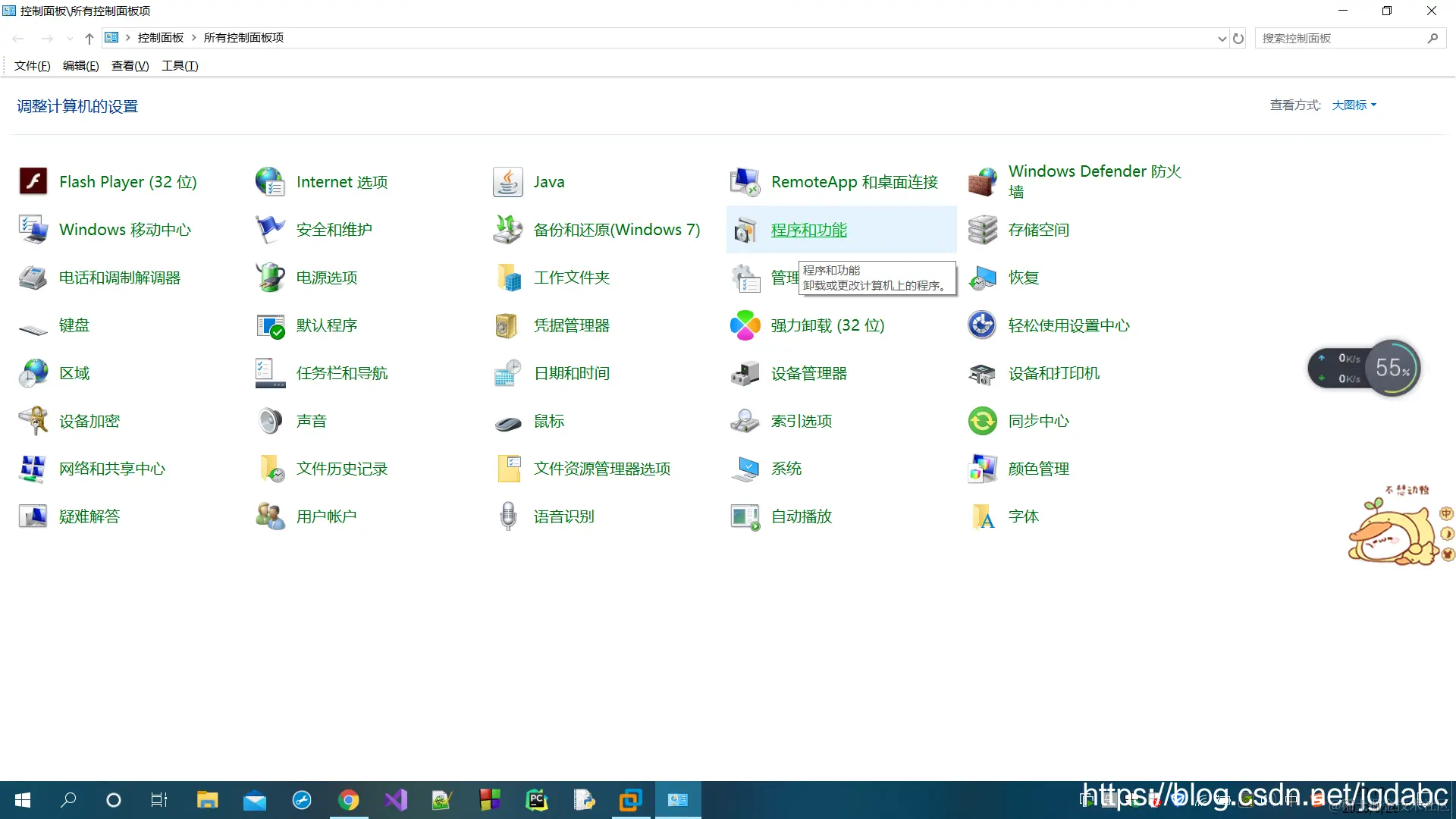The image size is (1456, 819).
Task: Open Flash Player (32 位) settings icon
Action: [x=33, y=182]
